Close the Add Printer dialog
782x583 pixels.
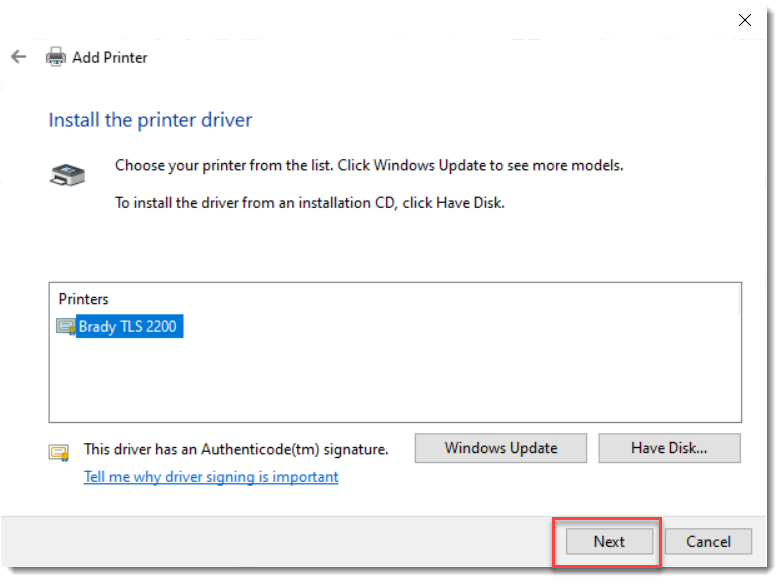[x=744, y=19]
